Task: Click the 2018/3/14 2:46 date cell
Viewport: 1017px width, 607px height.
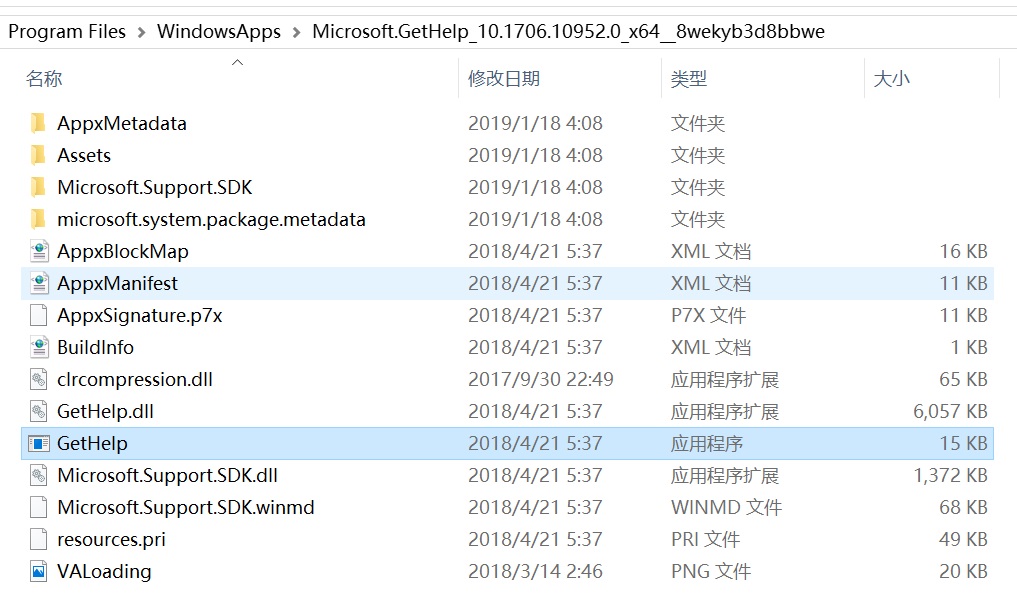Action: [536, 571]
